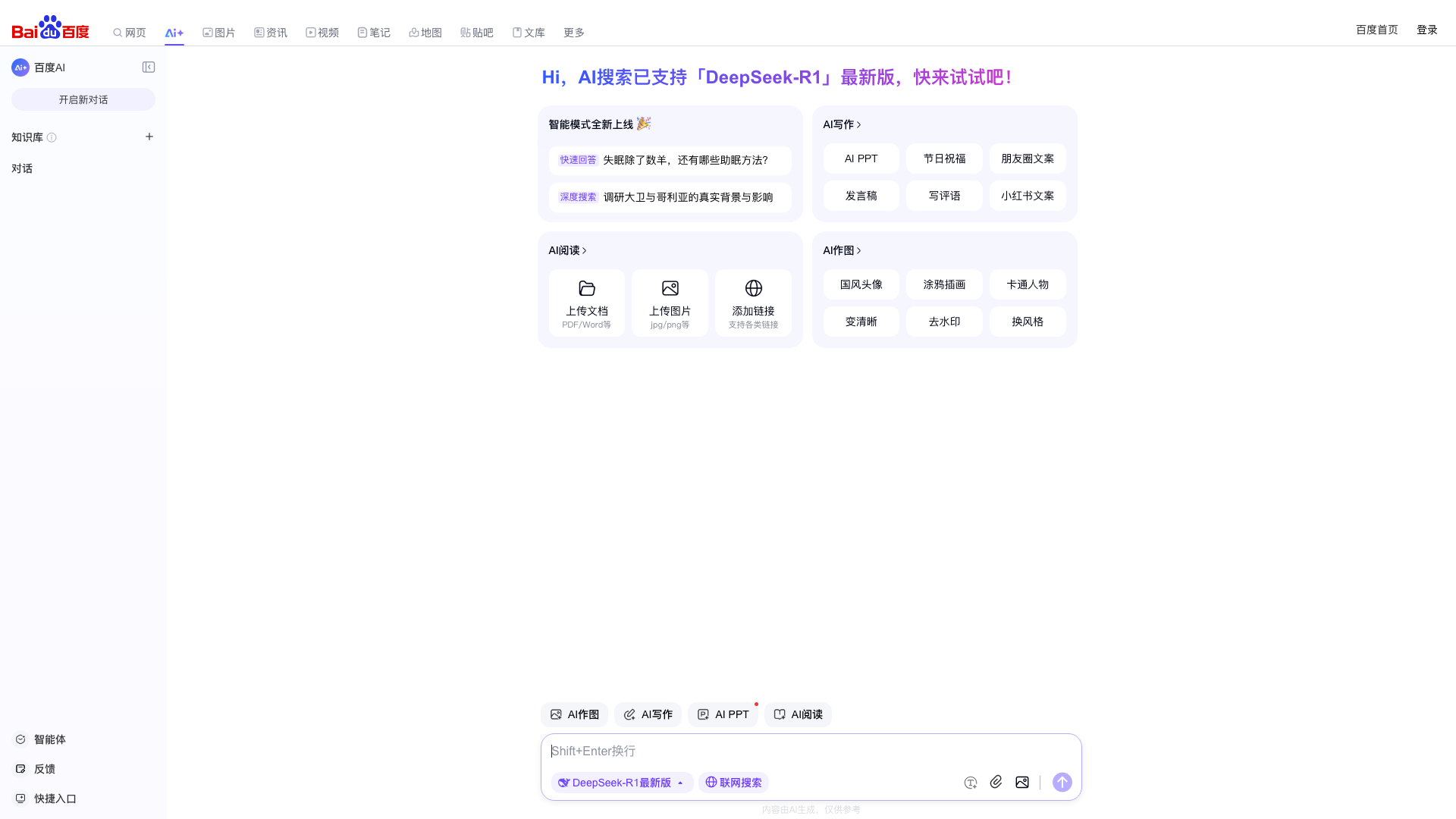
Task: Switch to the 贴吧 tab
Action: (477, 33)
